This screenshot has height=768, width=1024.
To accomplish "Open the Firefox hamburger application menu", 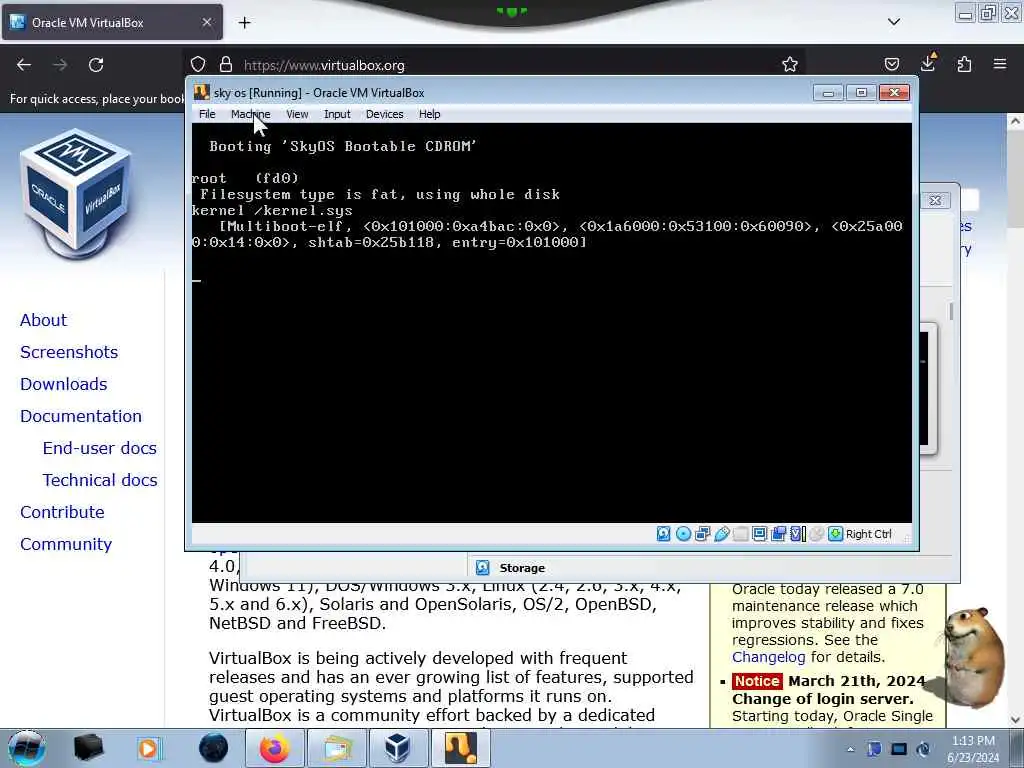I will [1000, 64].
